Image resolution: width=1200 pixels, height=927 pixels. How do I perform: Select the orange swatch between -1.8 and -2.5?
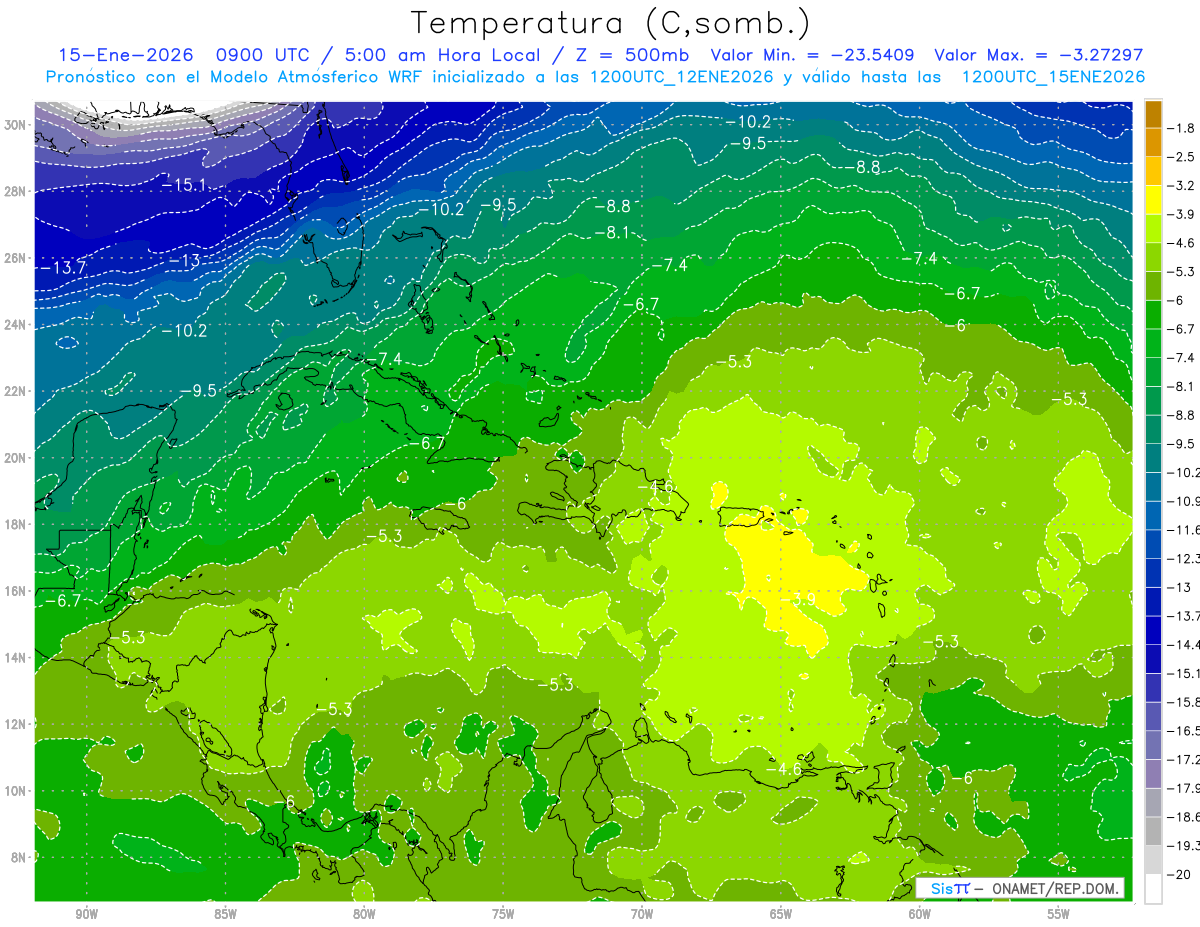pos(1153,141)
